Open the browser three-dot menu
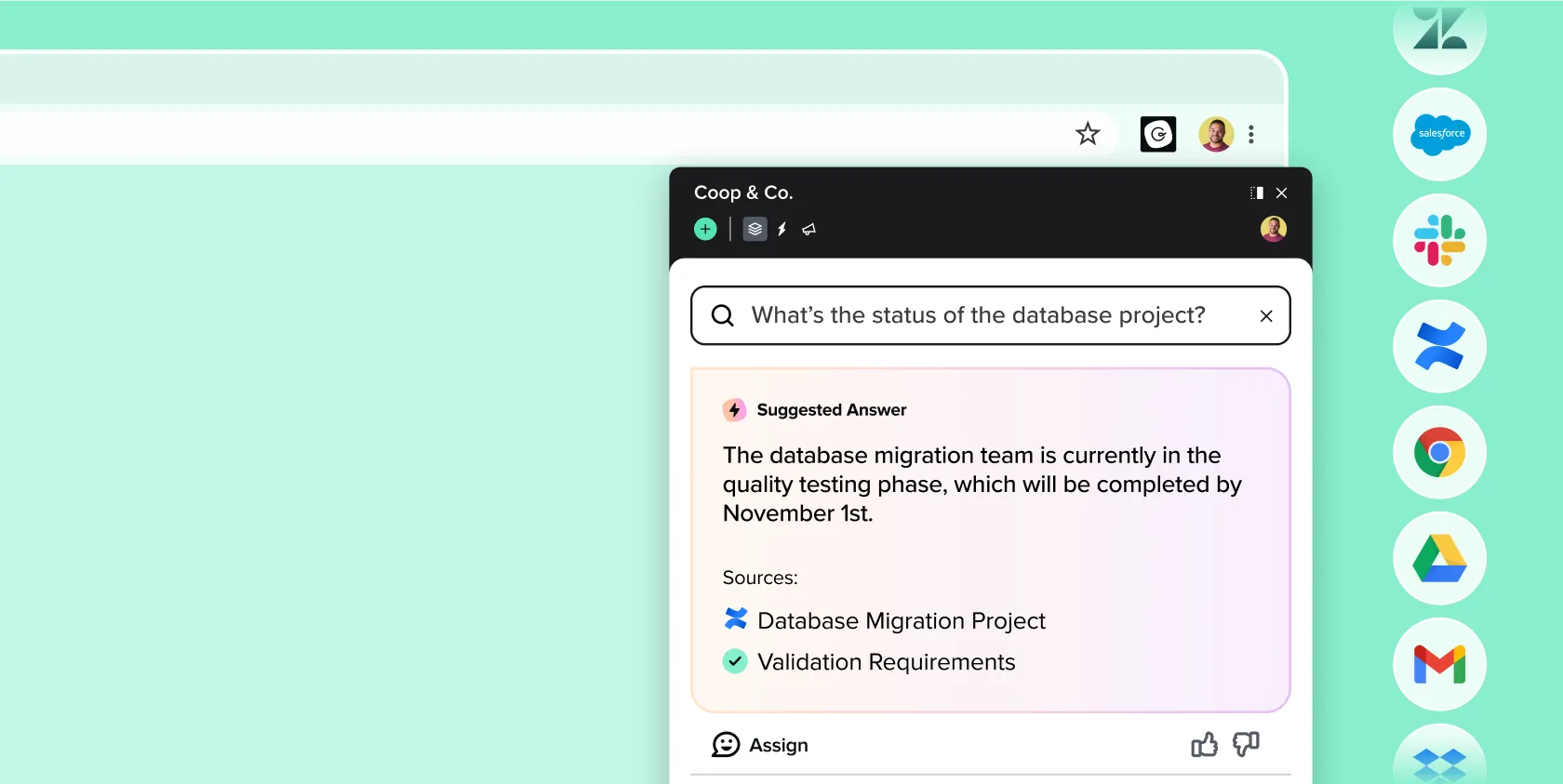The height and width of the screenshot is (784, 1563). point(1251,134)
